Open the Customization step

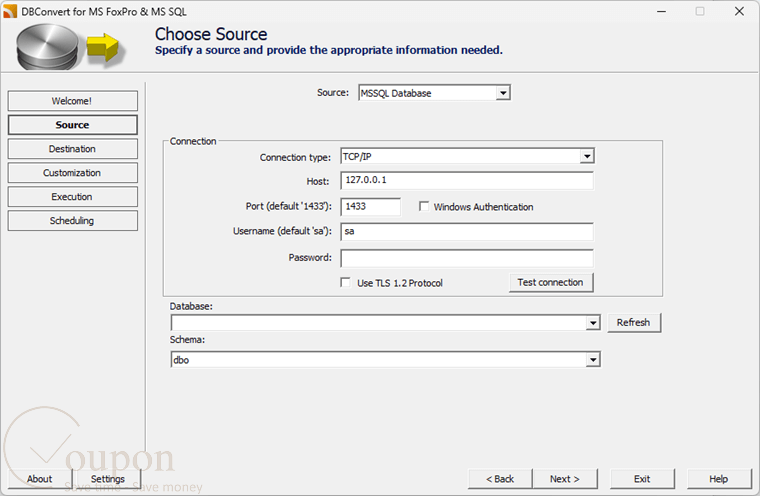[x=72, y=173]
